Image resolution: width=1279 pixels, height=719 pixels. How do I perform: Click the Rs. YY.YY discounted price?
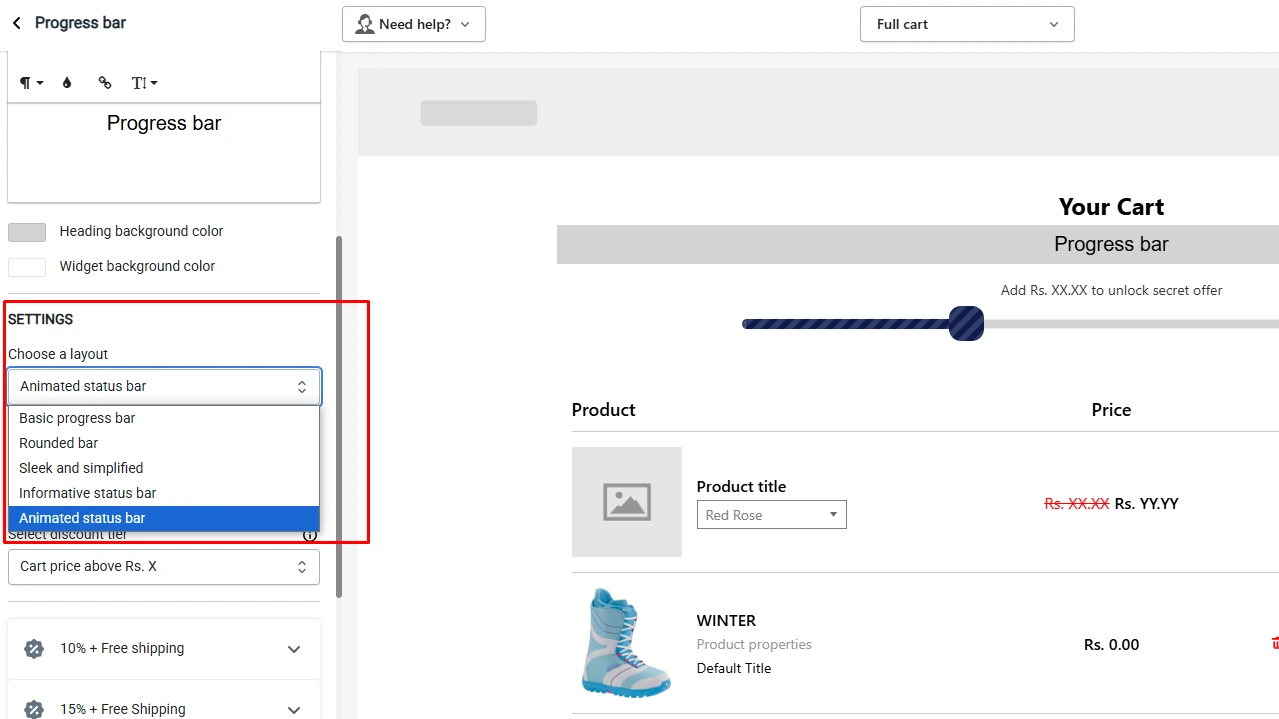(x=1146, y=503)
